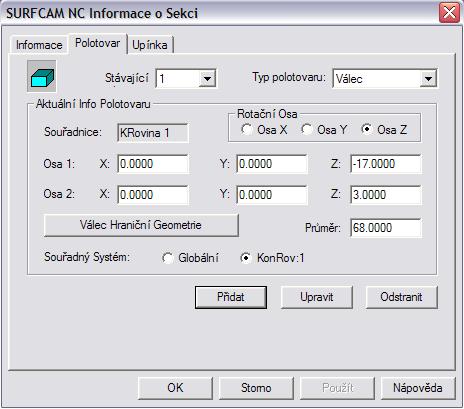Select the Polotovar tab

point(98,43)
